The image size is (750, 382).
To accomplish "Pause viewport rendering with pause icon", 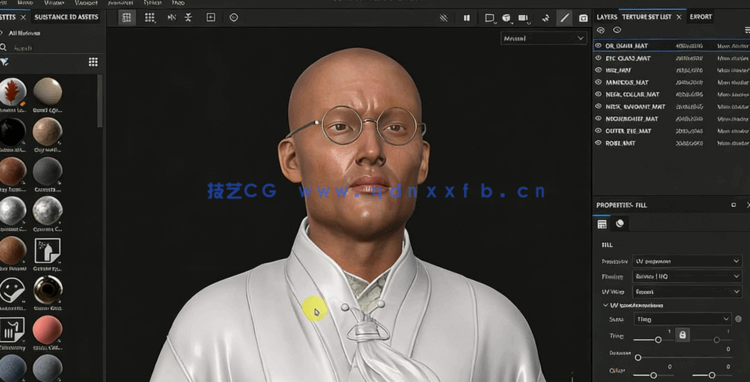I will tap(466, 18).
